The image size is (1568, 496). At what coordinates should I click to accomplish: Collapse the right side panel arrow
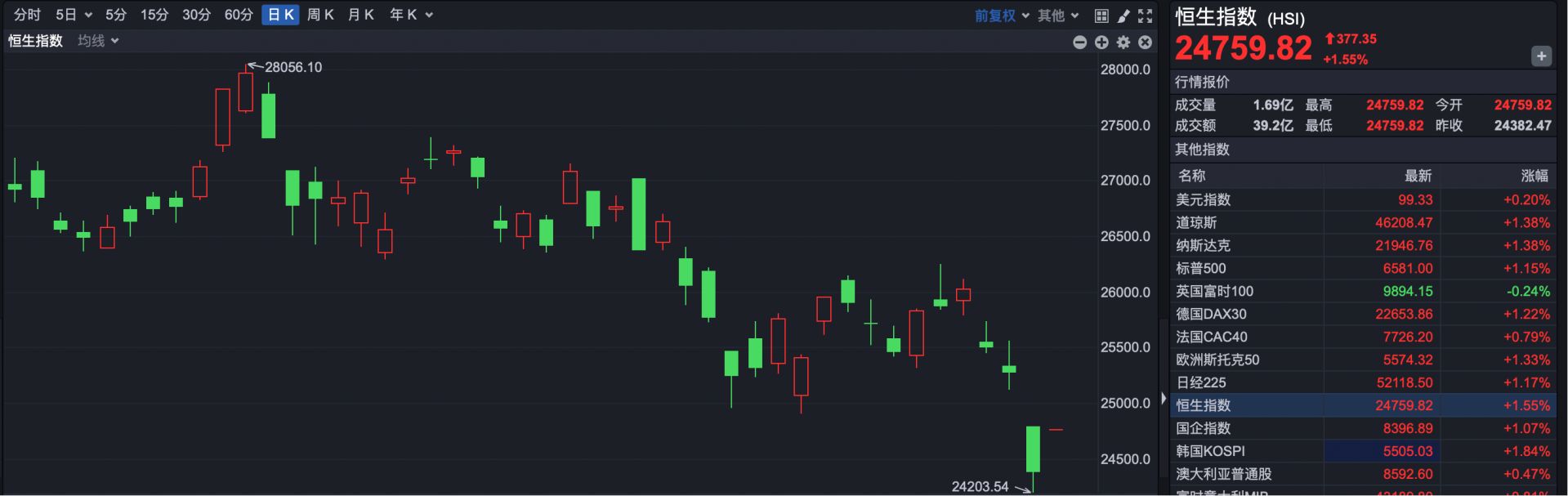click(1164, 400)
